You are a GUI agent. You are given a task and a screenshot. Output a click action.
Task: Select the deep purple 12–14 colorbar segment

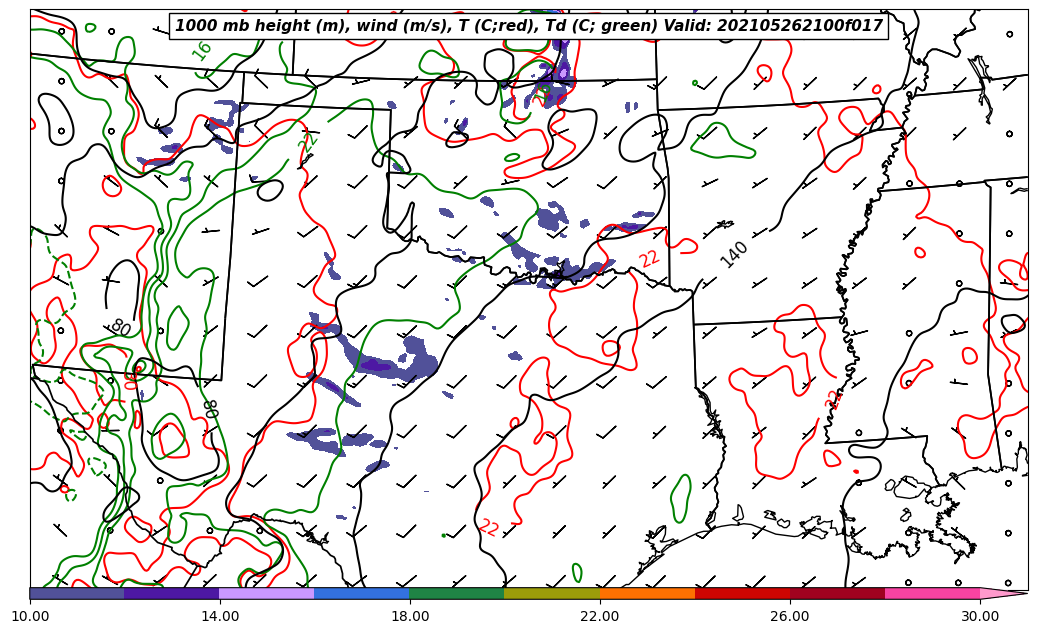[171, 593]
